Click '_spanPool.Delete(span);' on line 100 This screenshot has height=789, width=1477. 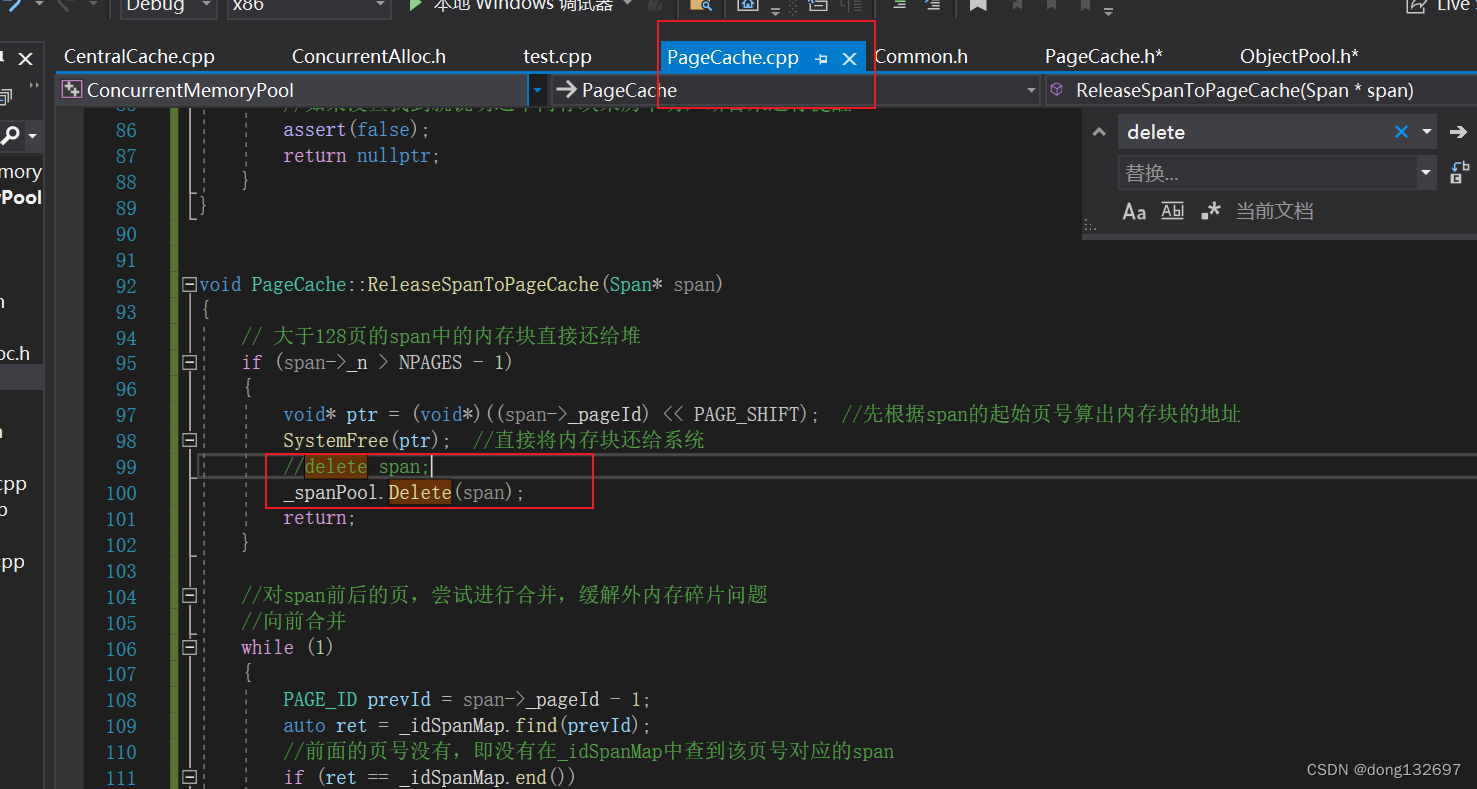(x=404, y=493)
